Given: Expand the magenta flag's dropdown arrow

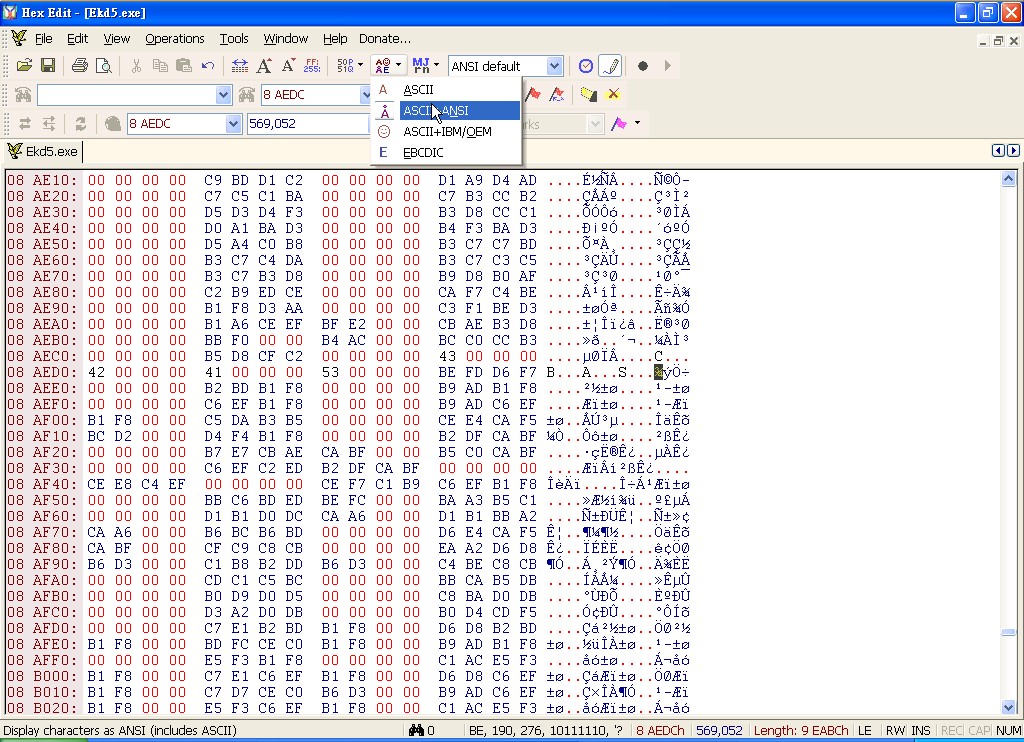Looking at the screenshot, I should coord(637,123).
